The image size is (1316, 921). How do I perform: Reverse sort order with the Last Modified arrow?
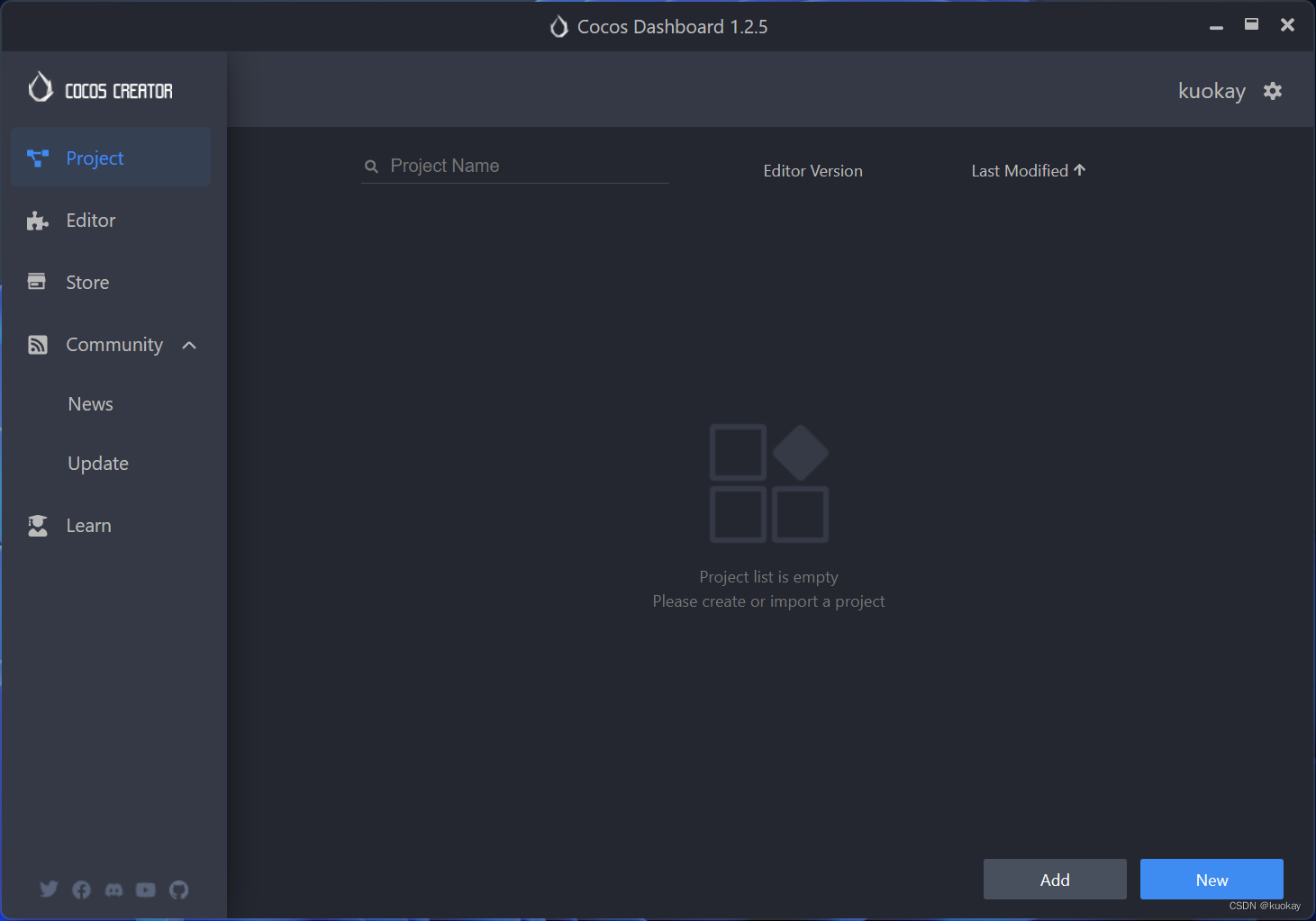click(1079, 170)
